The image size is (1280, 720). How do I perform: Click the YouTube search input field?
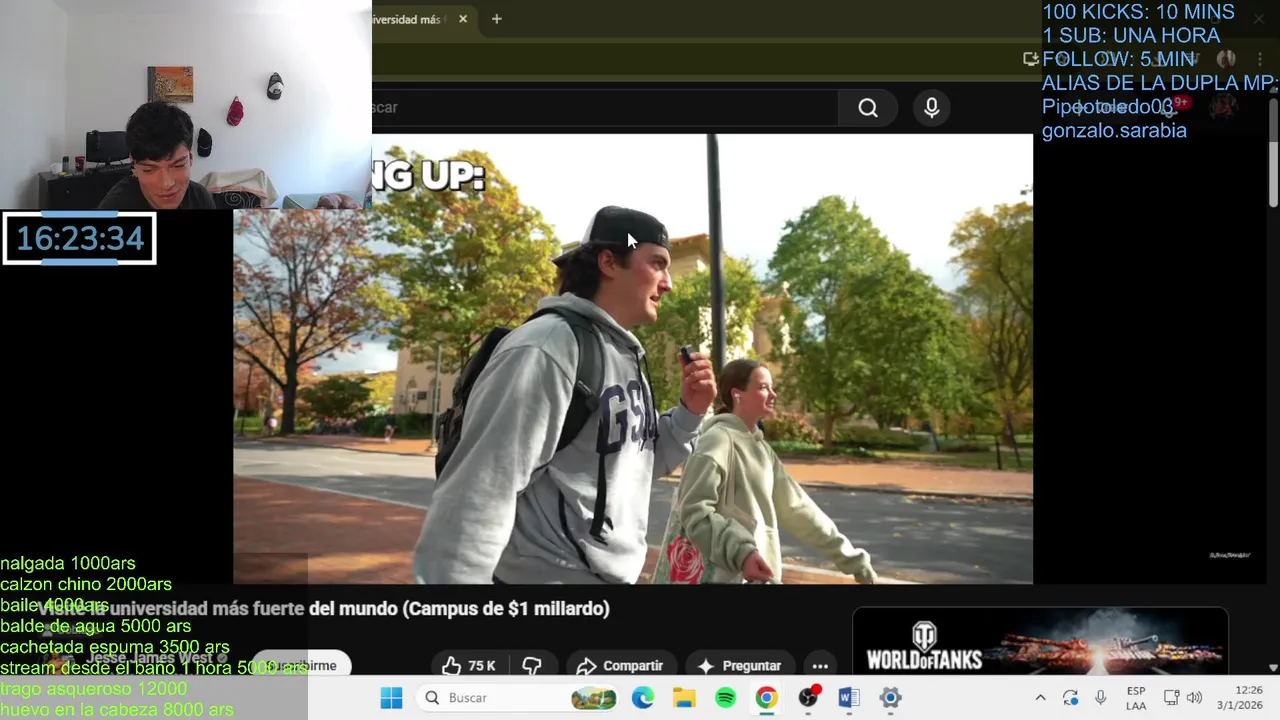(x=604, y=108)
